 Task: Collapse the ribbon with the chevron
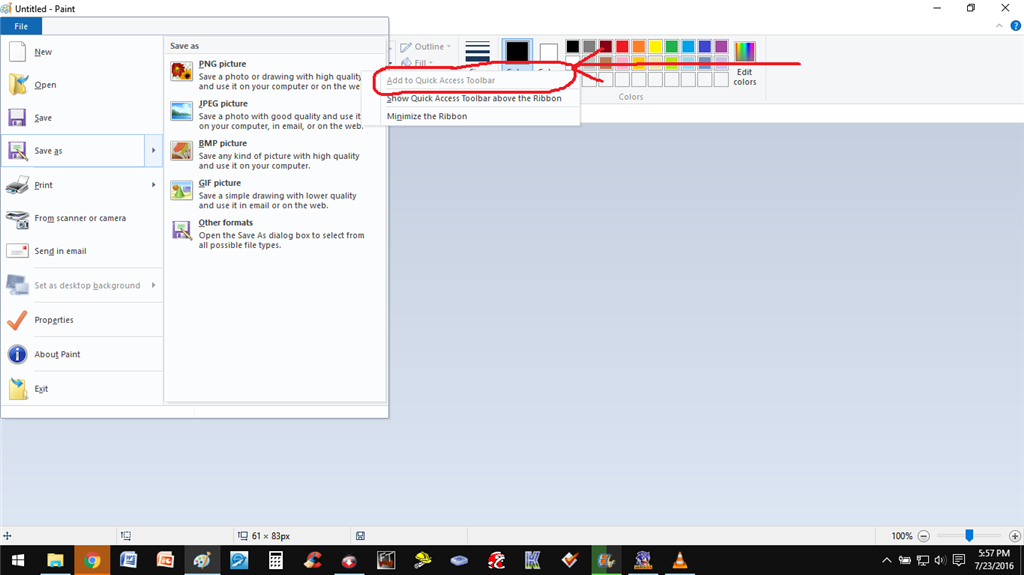pos(999,26)
